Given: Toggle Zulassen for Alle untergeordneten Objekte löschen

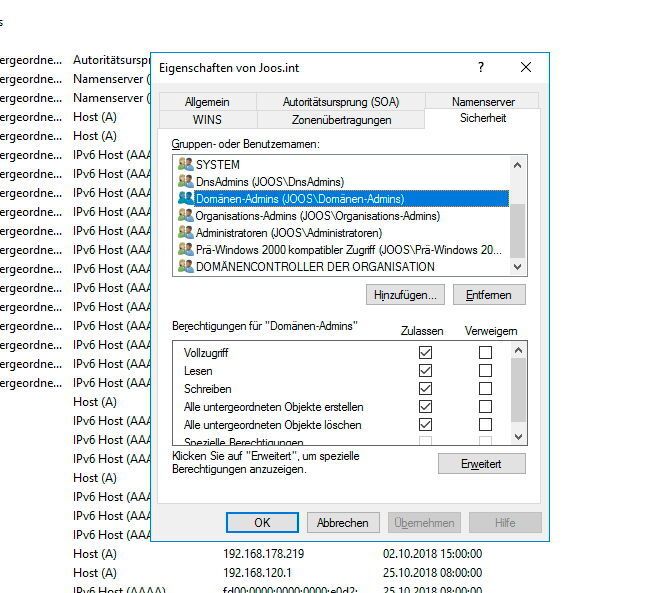Looking at the screenshot, I should pos(425,424).
